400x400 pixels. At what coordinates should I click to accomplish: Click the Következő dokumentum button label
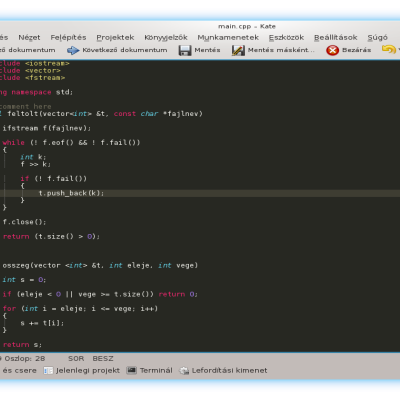point(125,50)
